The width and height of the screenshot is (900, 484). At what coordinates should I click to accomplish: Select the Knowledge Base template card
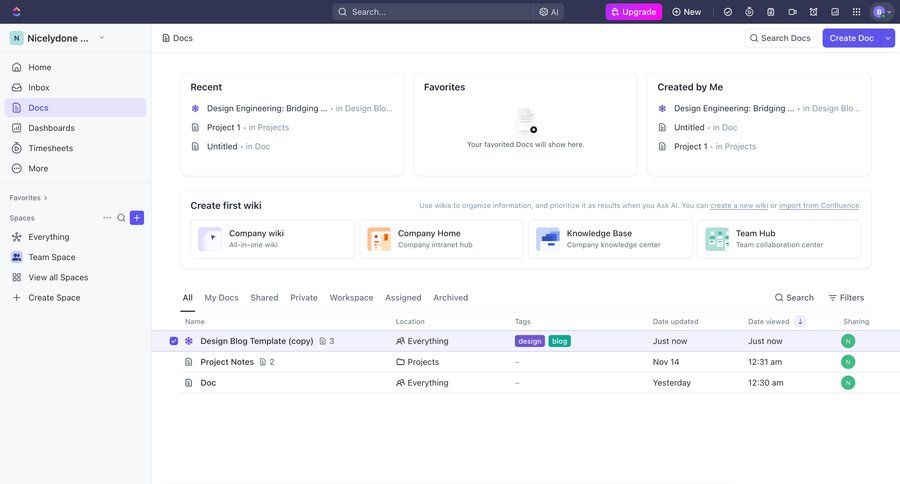click(x=610, y=239)
